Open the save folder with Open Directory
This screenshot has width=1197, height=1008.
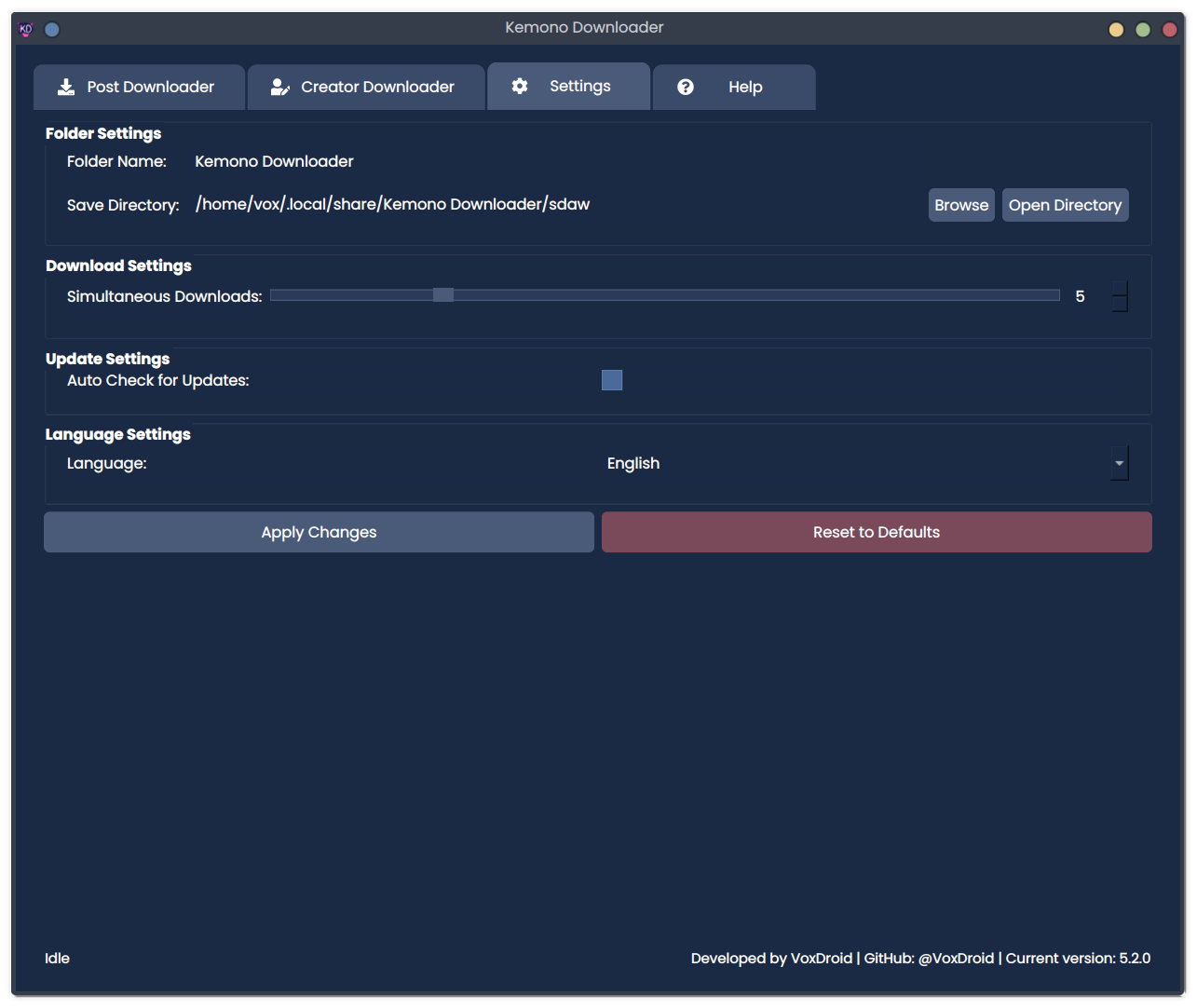point(1065,204)
